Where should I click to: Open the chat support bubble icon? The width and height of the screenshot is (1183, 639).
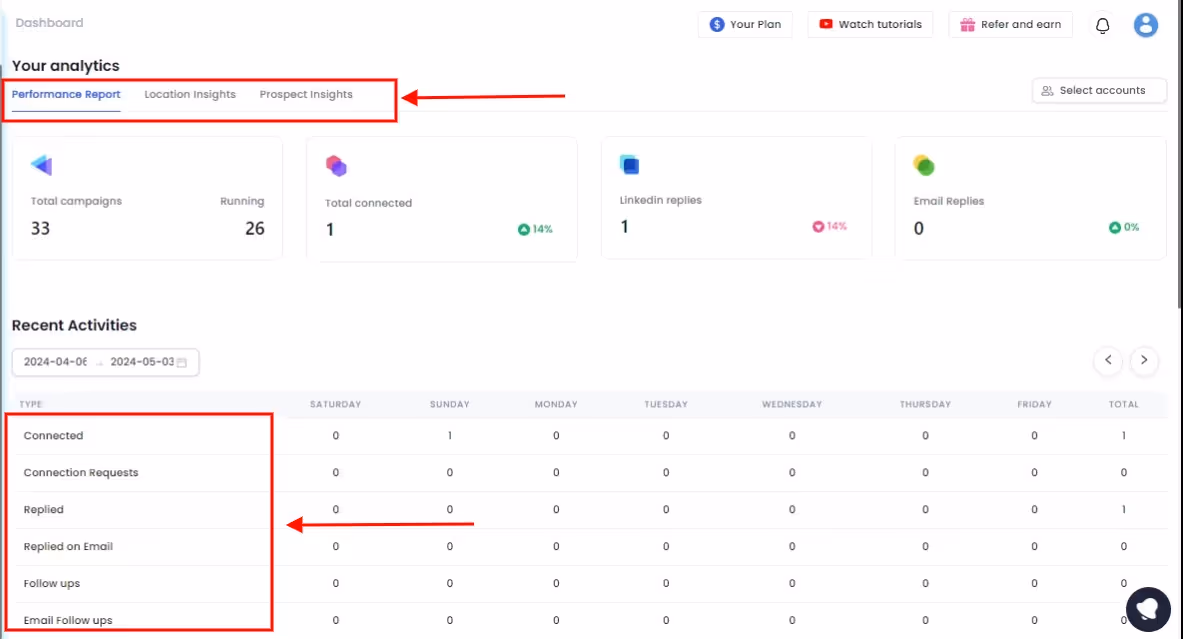coord(1147,609)
